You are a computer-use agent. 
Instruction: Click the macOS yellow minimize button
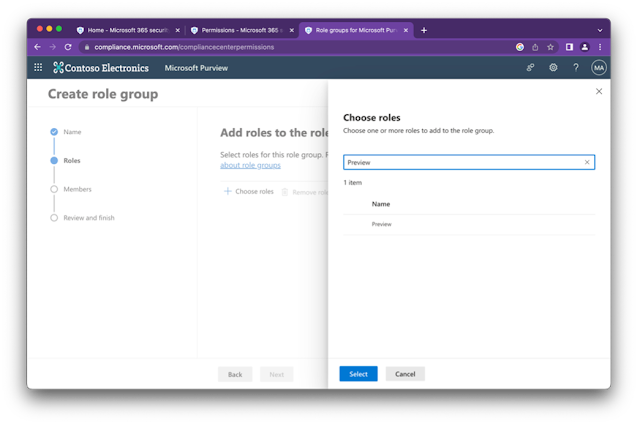pos(49,29)
